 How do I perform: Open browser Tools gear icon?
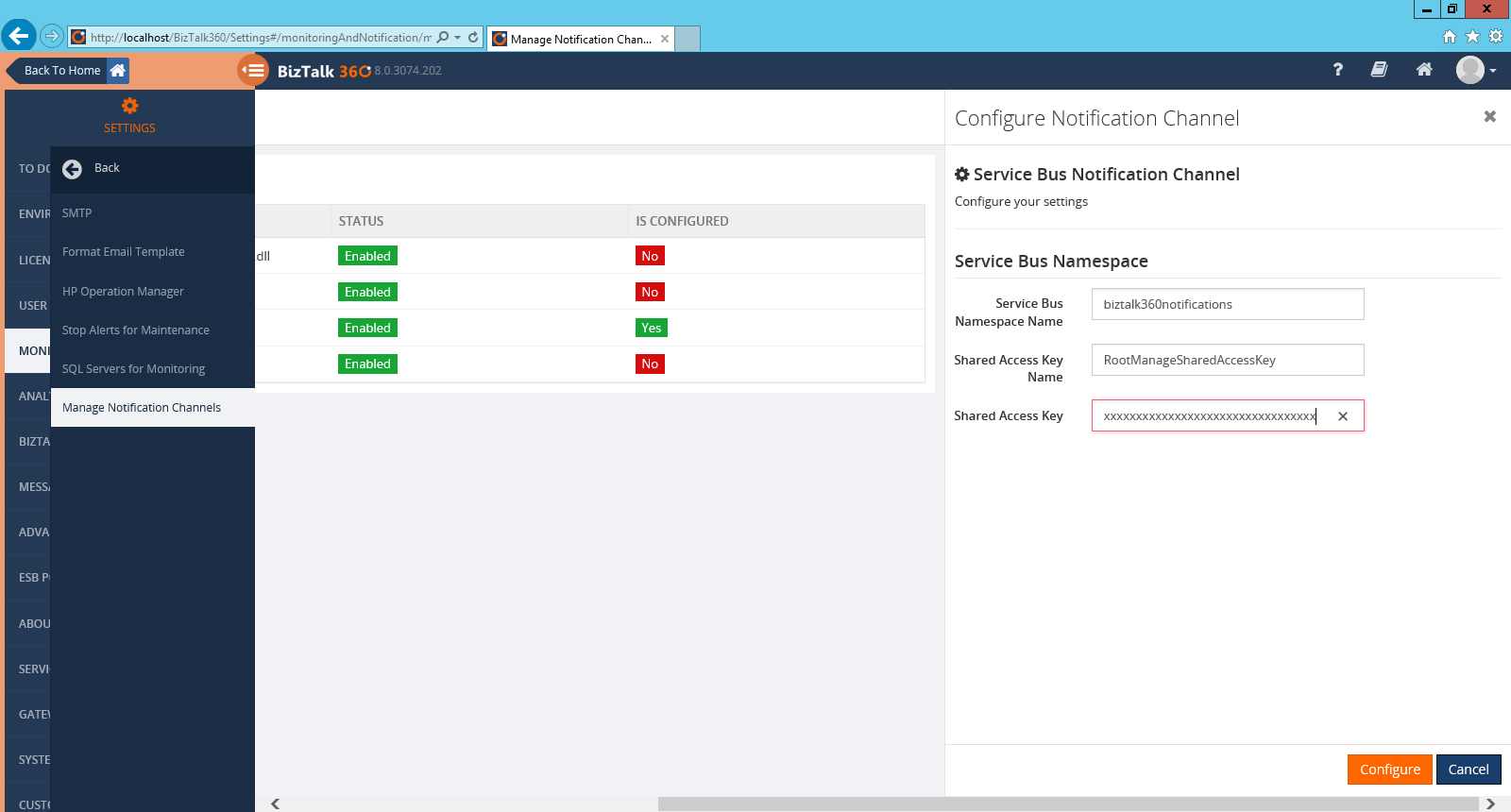[1496, 37]
